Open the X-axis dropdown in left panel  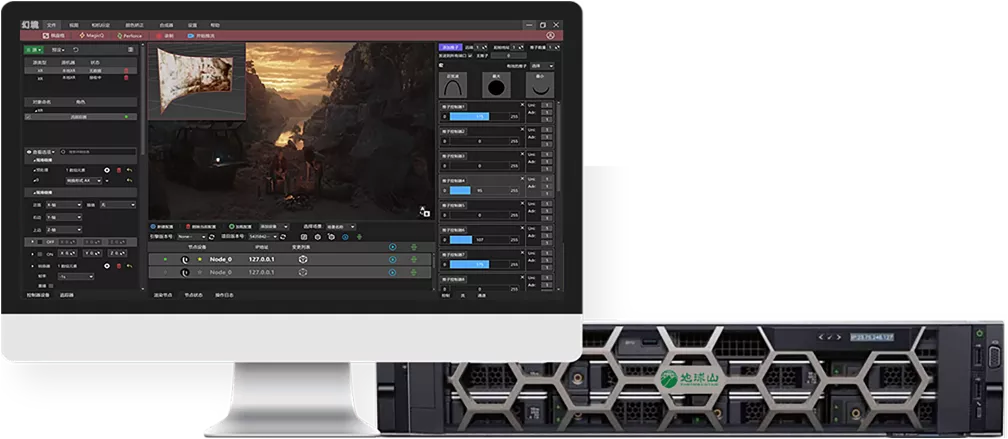tap(64, 204)
